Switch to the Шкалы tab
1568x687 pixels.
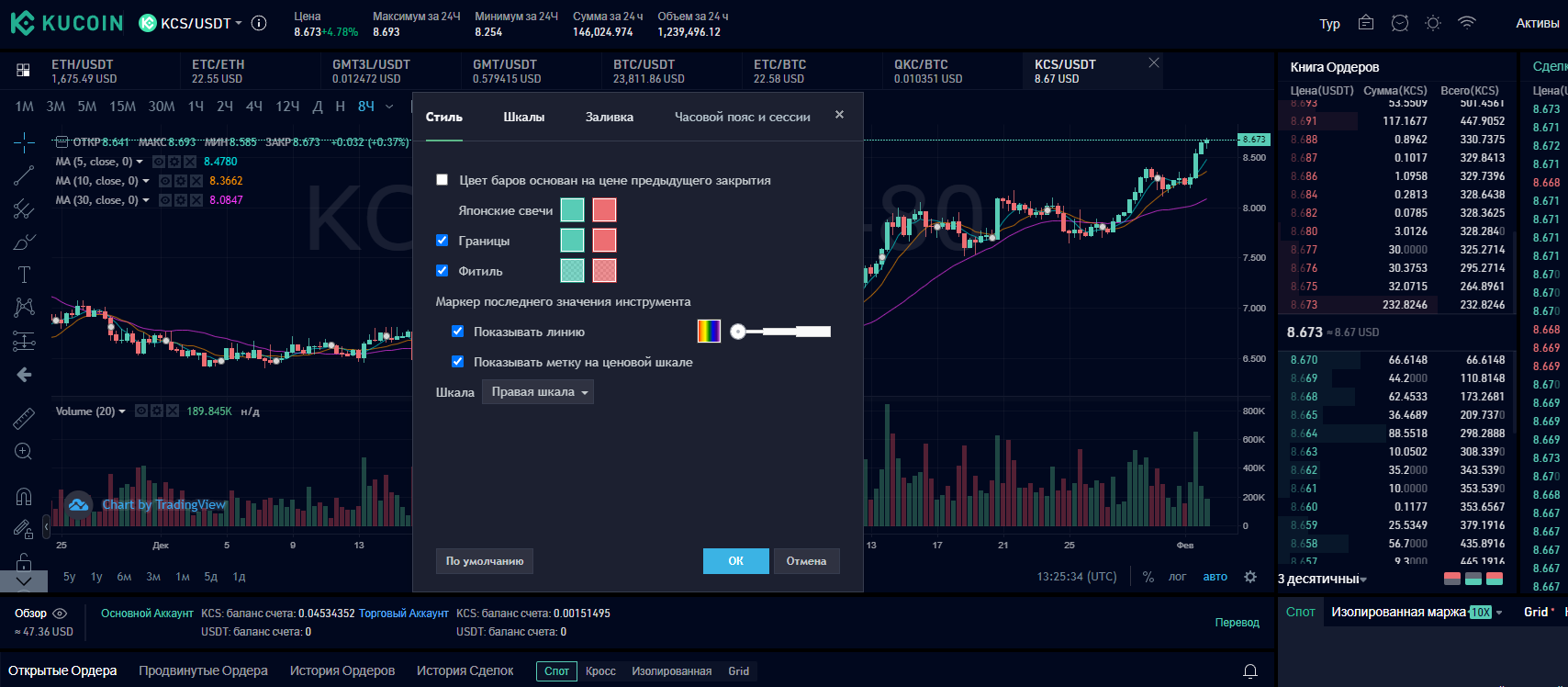pyautogui.click(x=524, y=117)
